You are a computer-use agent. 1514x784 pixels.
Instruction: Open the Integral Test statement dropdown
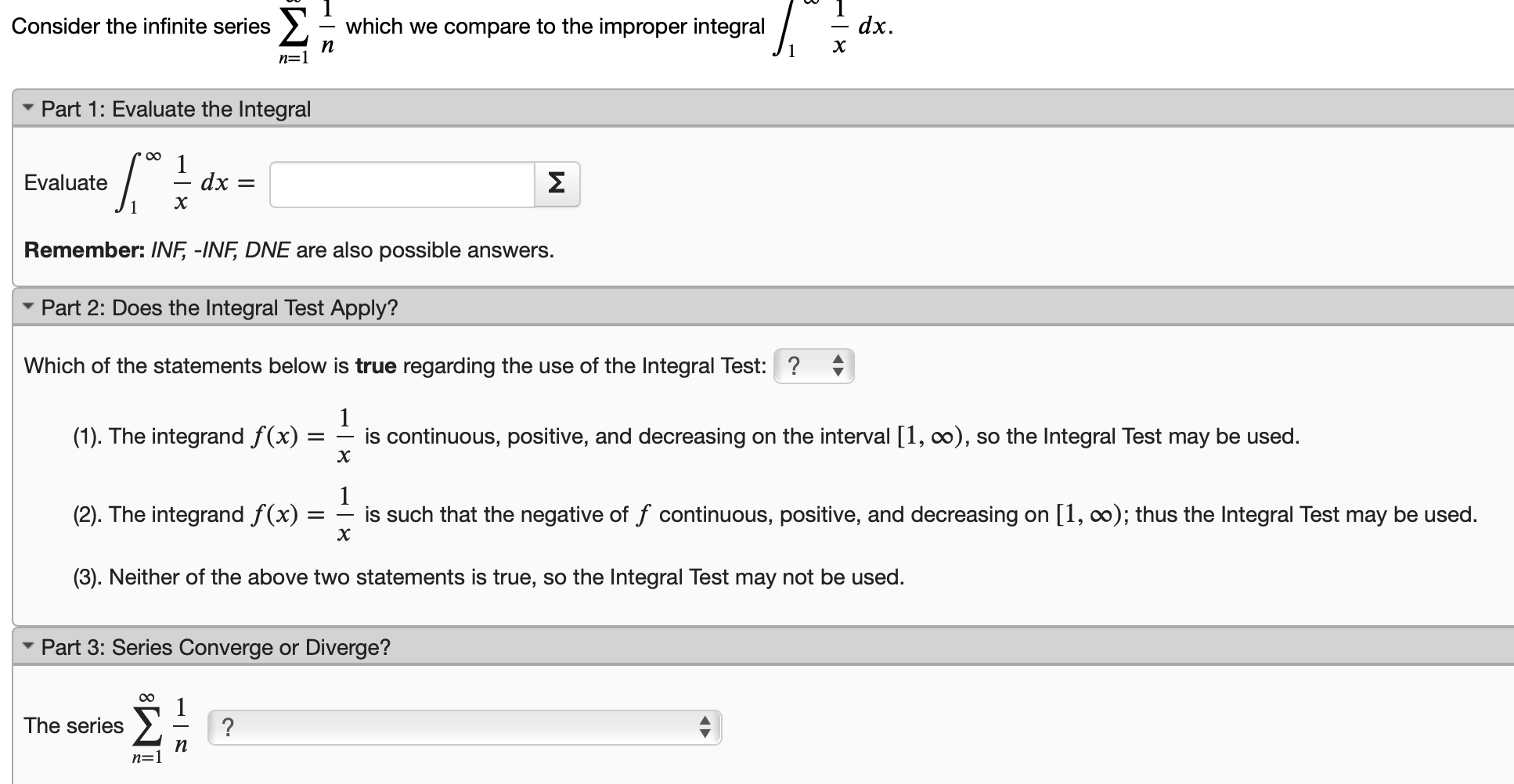pyautogui.click(x=814, y=365)
